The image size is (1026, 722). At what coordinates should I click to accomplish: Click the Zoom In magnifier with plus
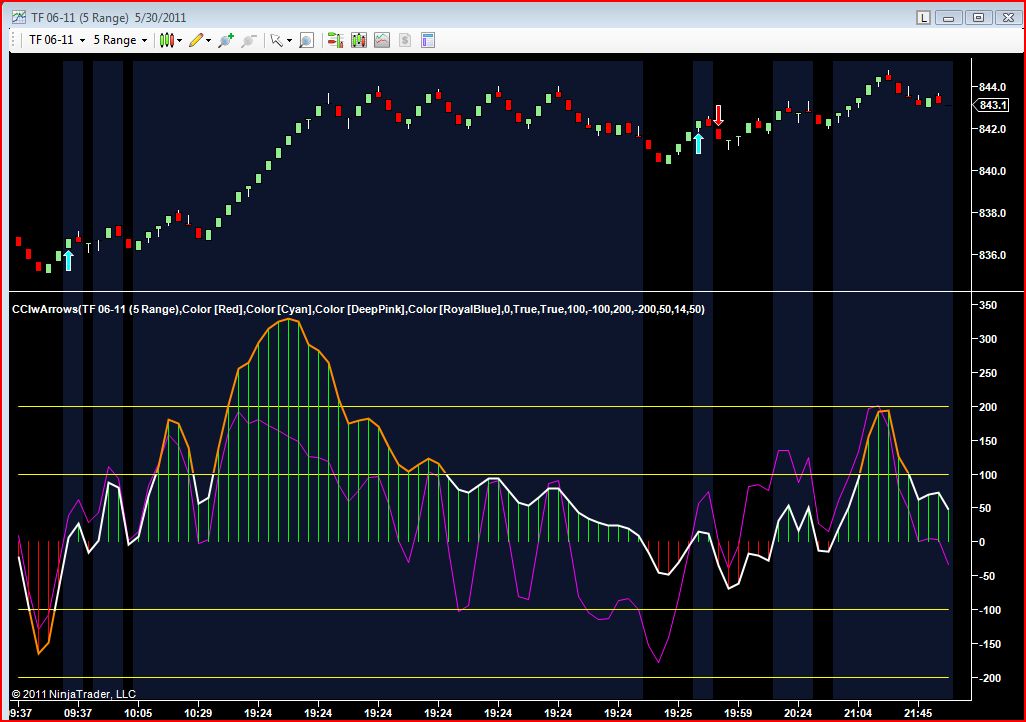tap(226, 41)
